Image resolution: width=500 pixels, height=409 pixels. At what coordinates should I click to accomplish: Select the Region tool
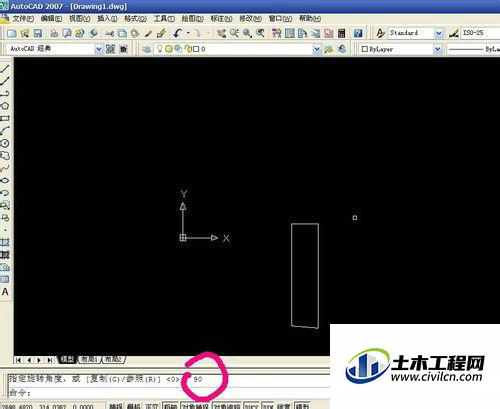point(5,267)
